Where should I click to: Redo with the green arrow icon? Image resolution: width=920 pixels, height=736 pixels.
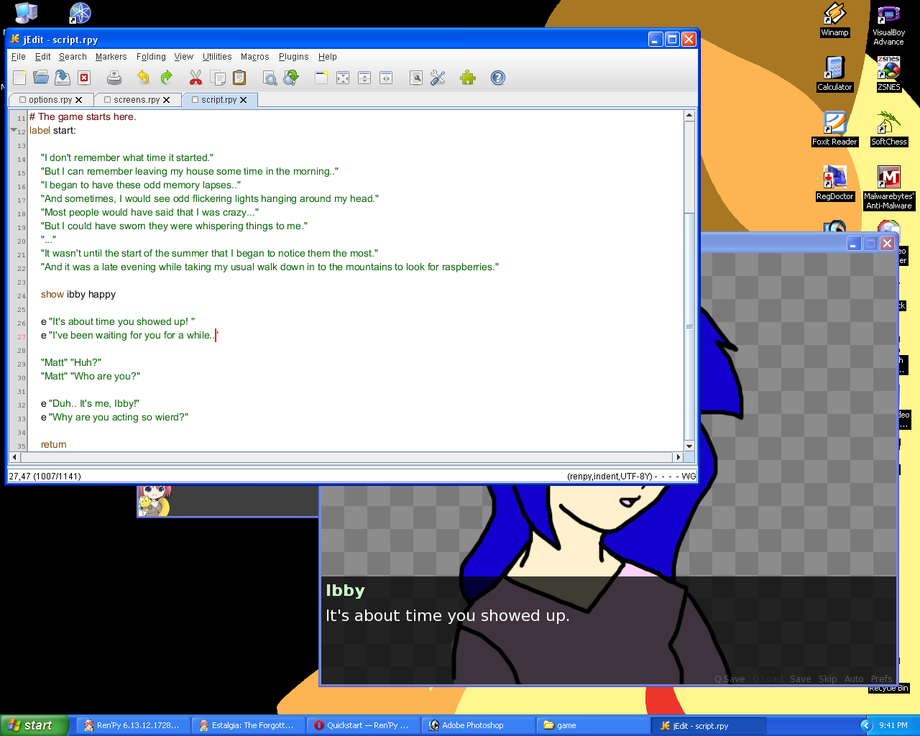(167, 77)
